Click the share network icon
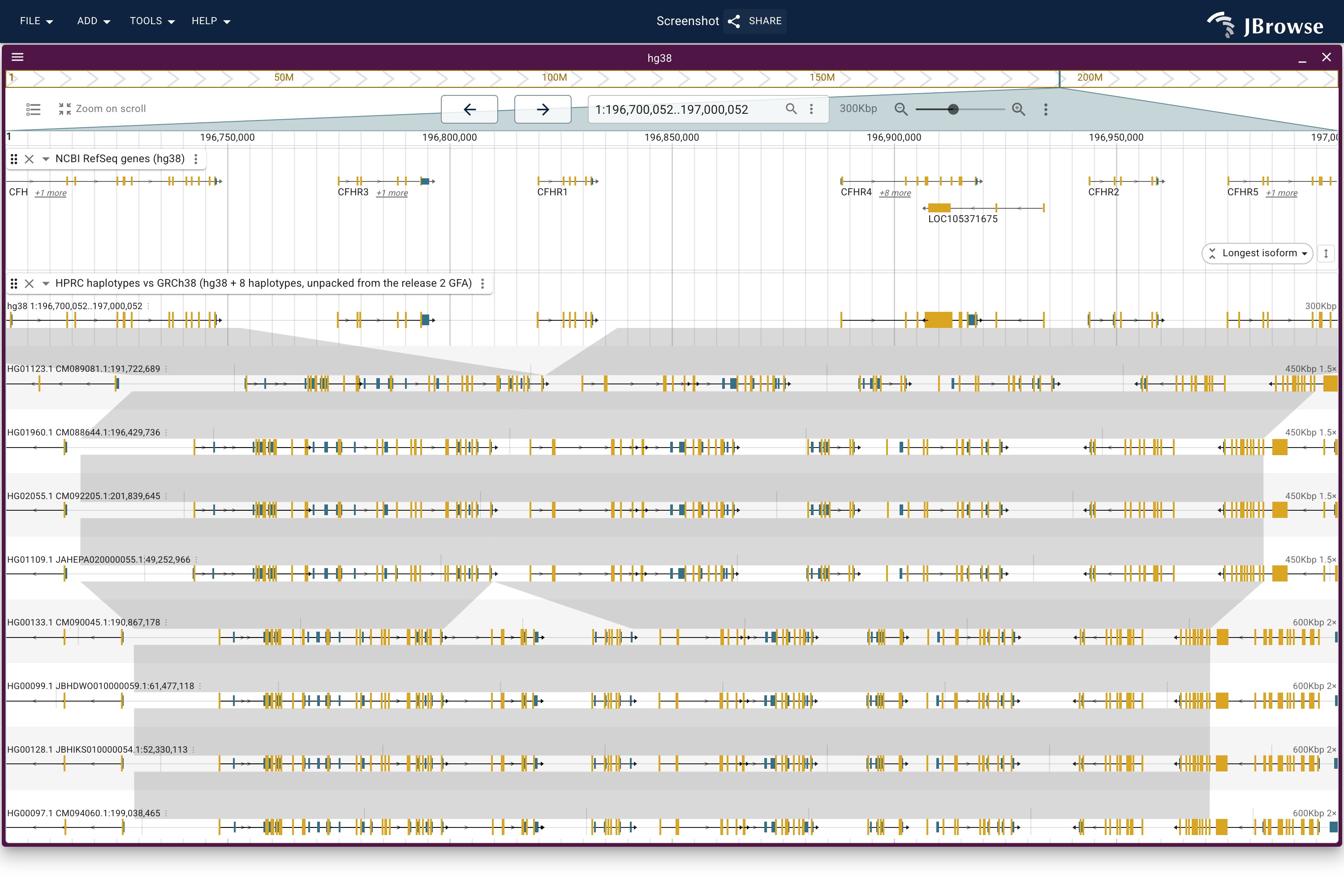The width and height of the screenshot is (1344, 896). [734, 21]
